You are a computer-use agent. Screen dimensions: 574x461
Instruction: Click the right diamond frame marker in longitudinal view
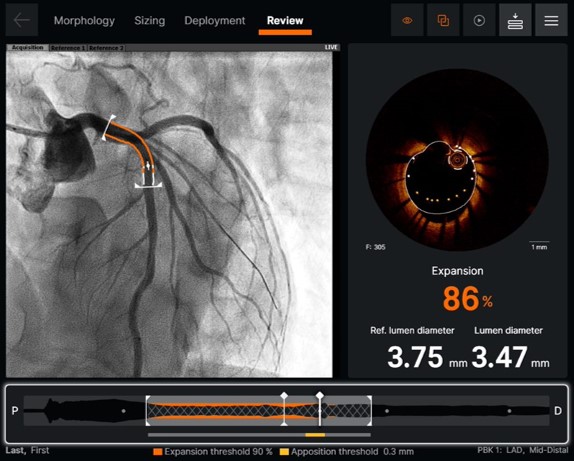click(x=320, y=395)
